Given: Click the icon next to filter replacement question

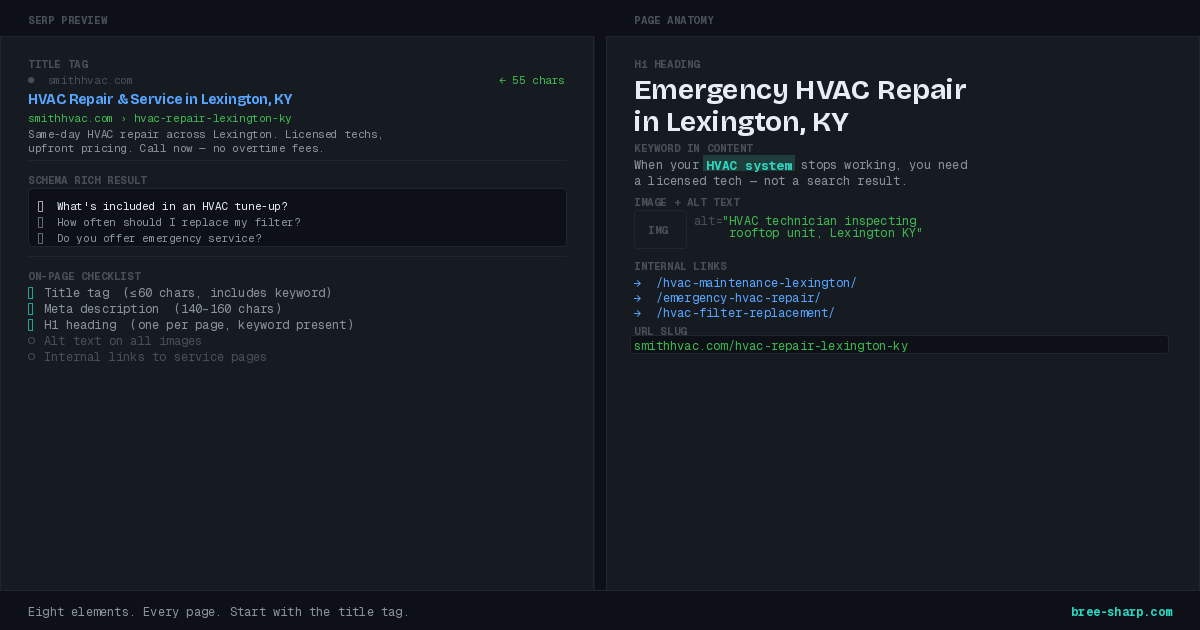Looking at the screenshot, I should [x=40, y=222].
